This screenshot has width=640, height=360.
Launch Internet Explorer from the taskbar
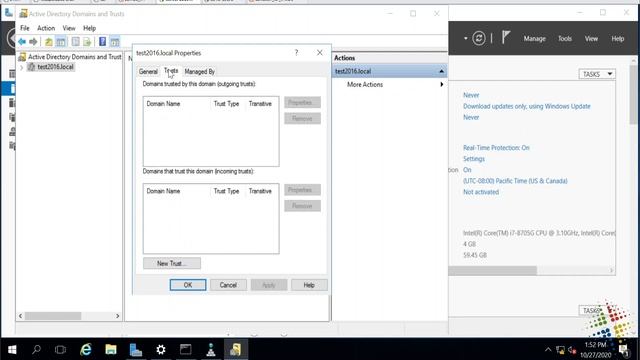click(x=86, y=349)
